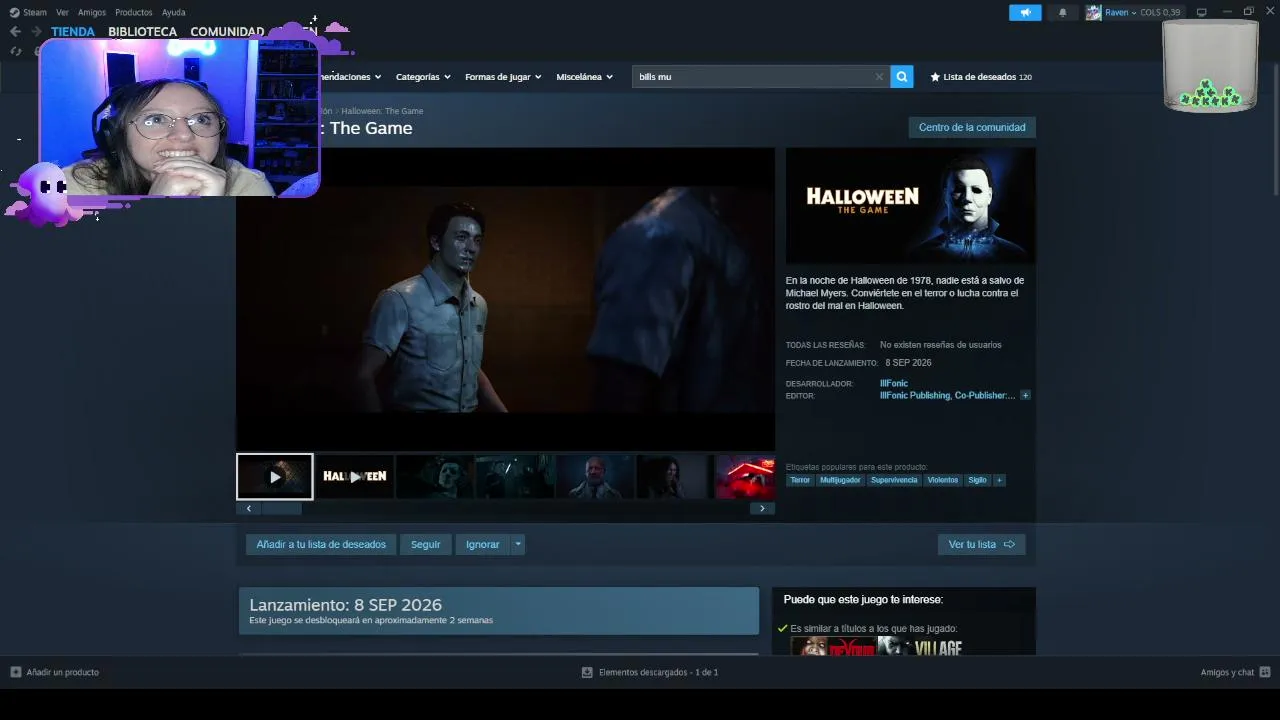
Task: Open the Formas de jugar dropdown
Action: point(503,77)
